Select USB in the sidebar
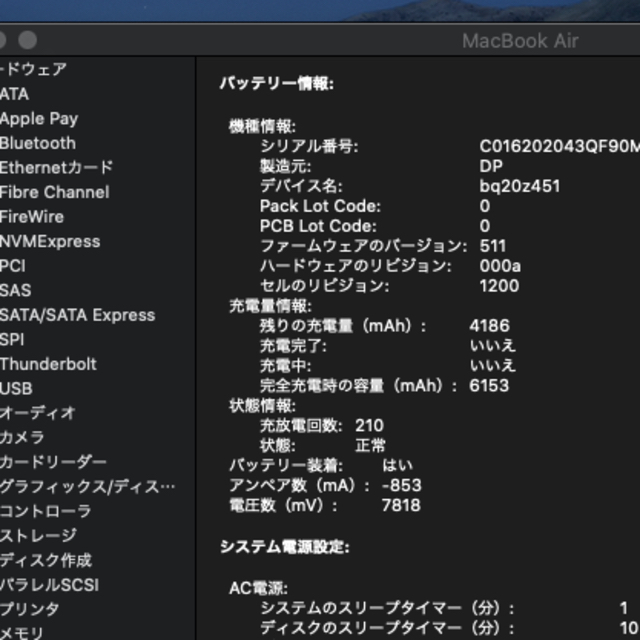This screenshot has height=640, width=640. (16, 389)
